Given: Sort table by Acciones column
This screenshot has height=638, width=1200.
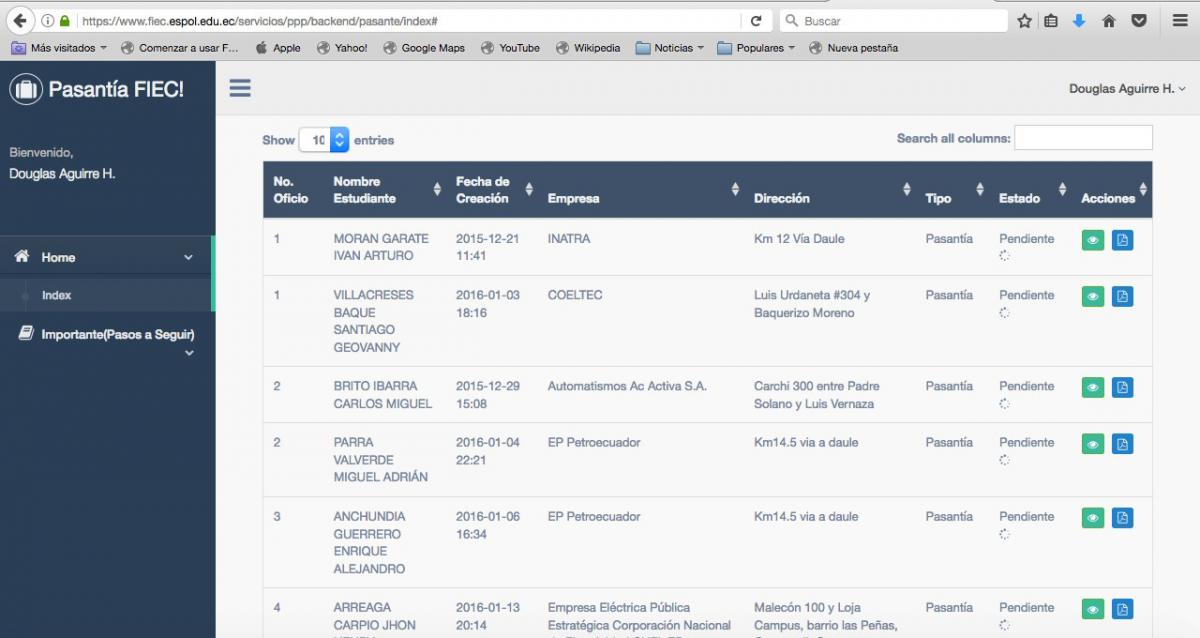Looking at the screenshot, I should click(1113, 190).
